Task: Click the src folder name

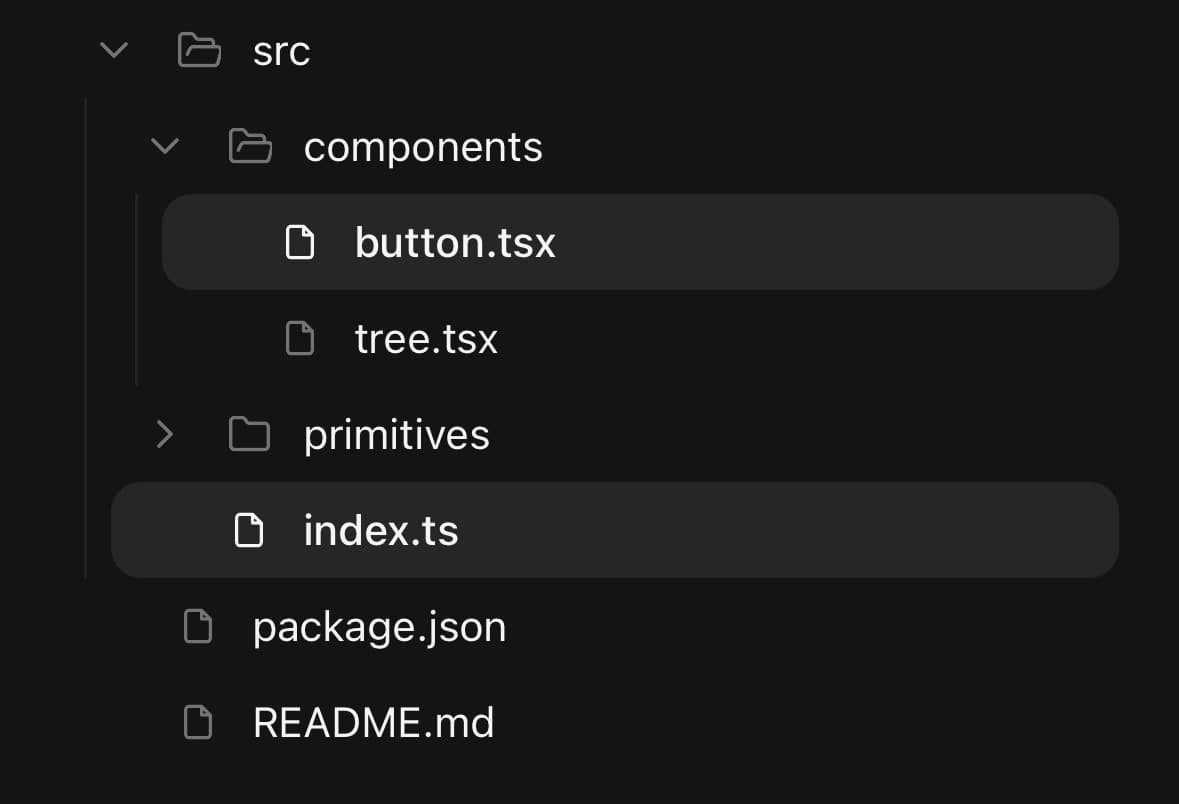Action: pos(282,52)
